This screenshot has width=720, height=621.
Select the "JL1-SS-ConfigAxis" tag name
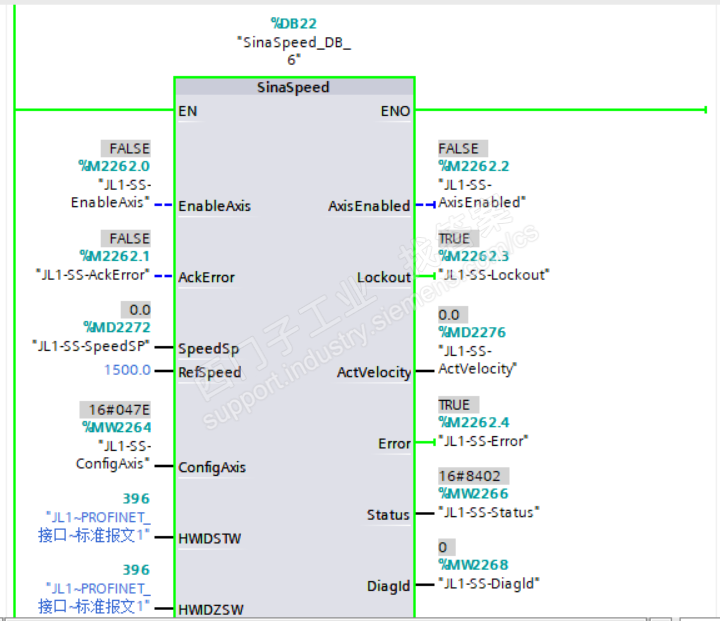coord(113,455)
